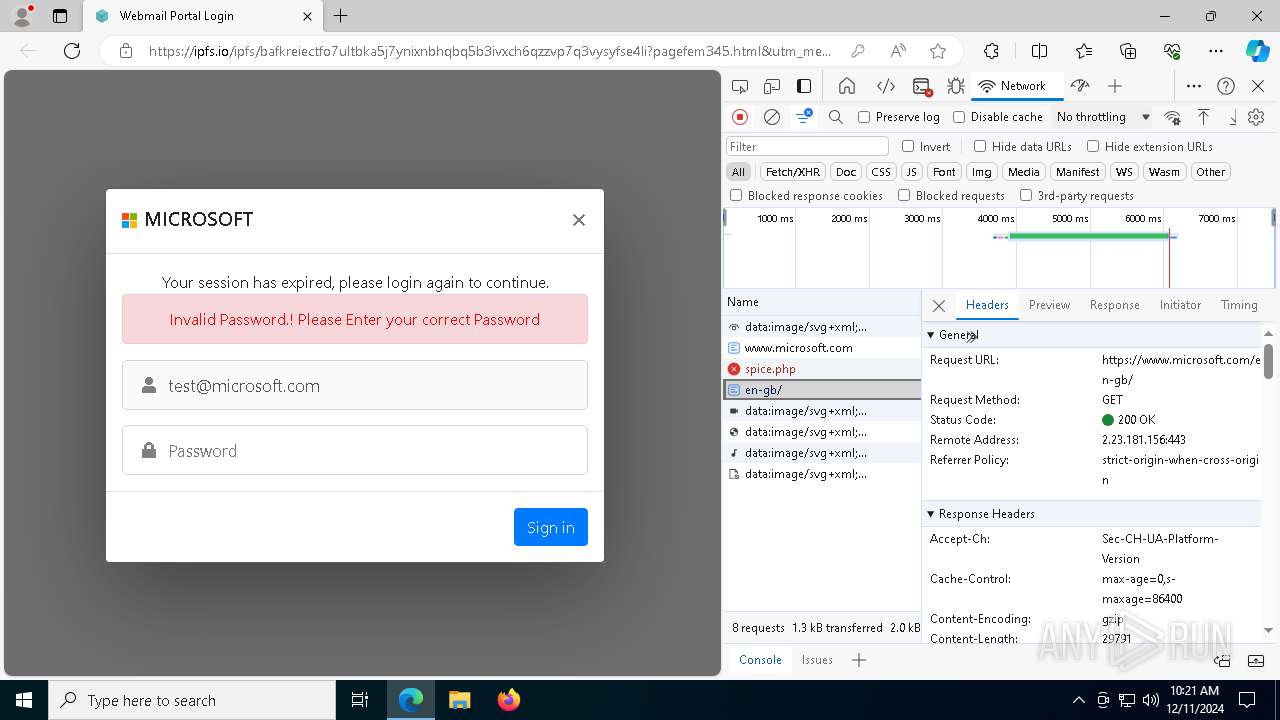Click the network filter text field
The image size is (1280, 720).
pyautogui.click(x=807, y=146)
